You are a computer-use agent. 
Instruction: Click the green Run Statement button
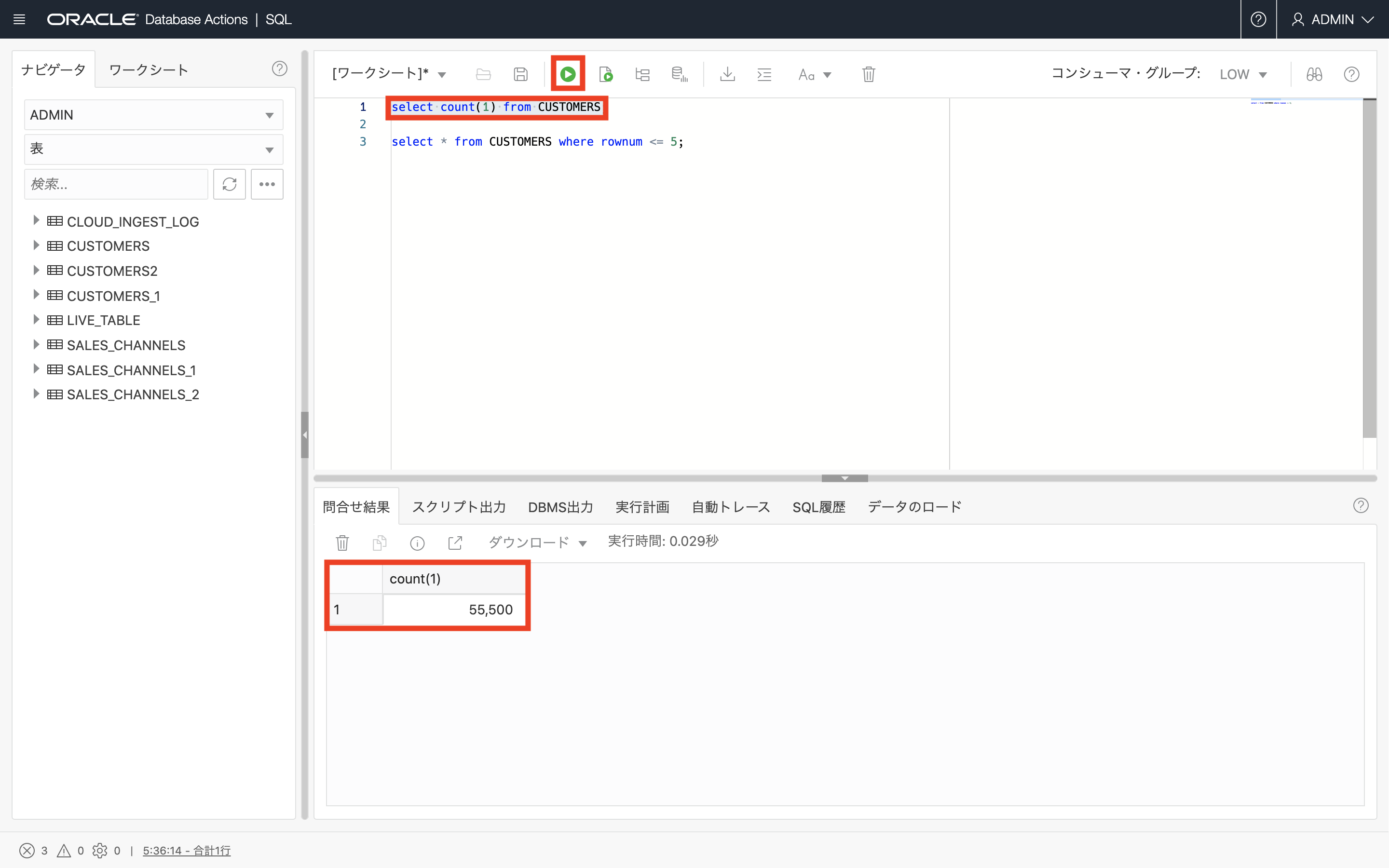point(568,74)
